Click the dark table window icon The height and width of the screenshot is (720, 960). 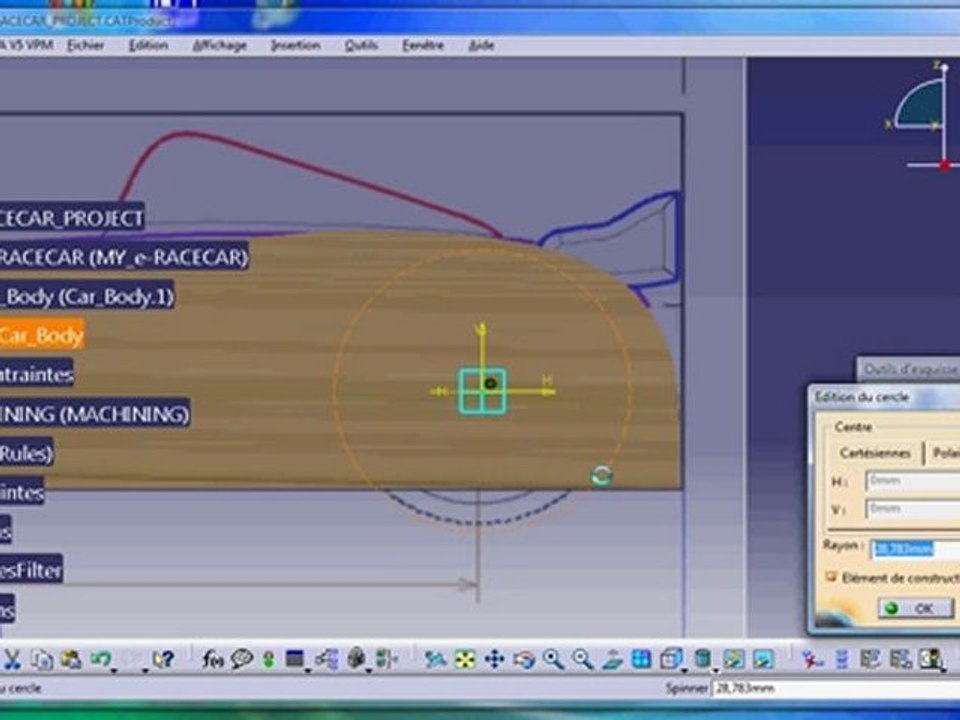(295, 659)
